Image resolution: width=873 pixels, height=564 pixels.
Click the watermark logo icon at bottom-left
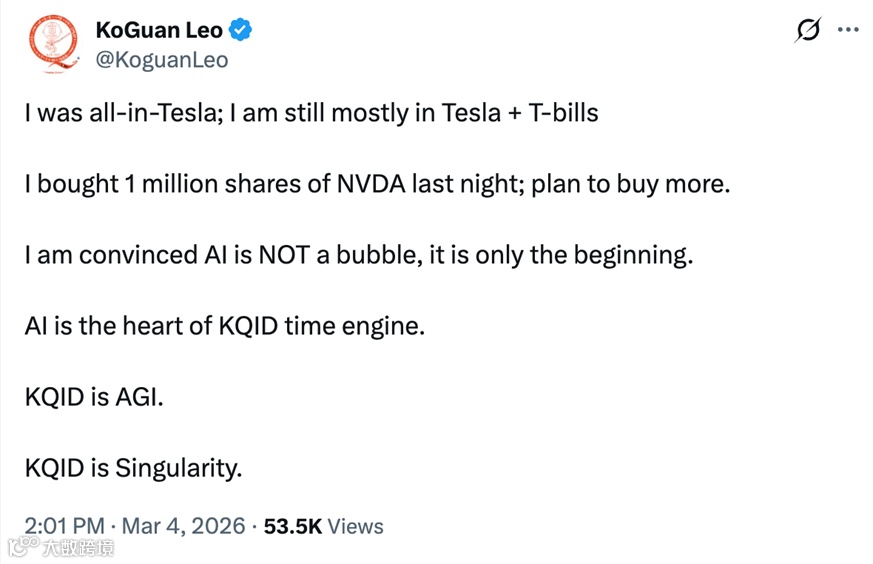pos(17,547)
